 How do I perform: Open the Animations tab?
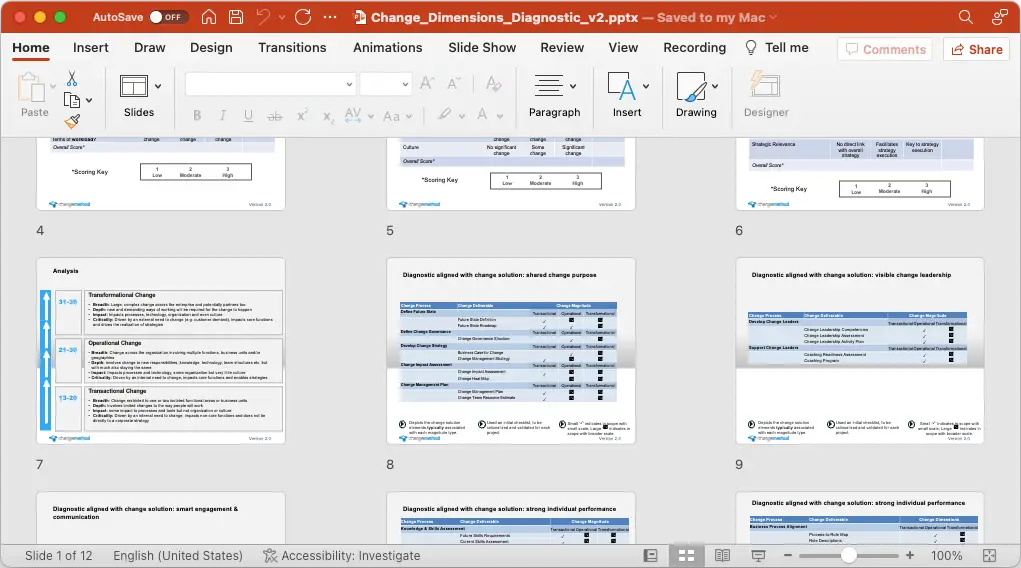[387, 48]
